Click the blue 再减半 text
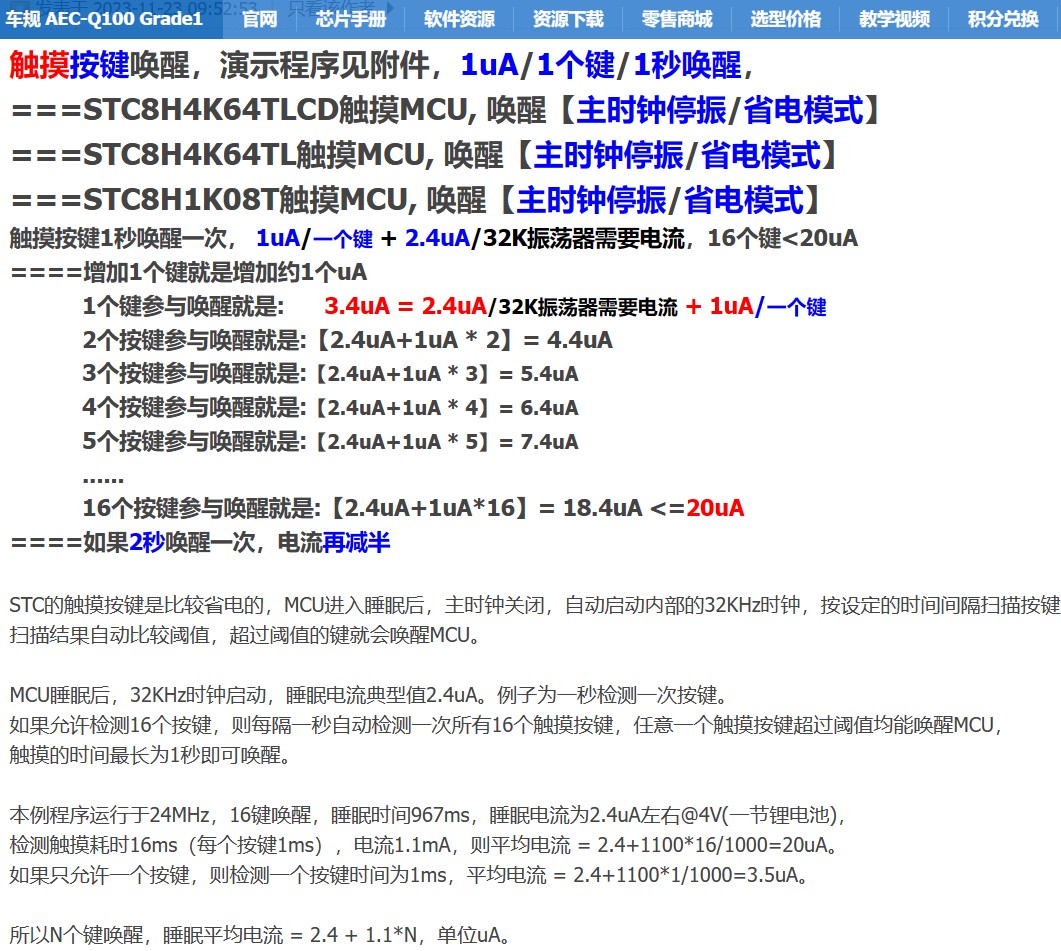The height and width of the screenshot is (951, 1061). [x=357, y=542]
